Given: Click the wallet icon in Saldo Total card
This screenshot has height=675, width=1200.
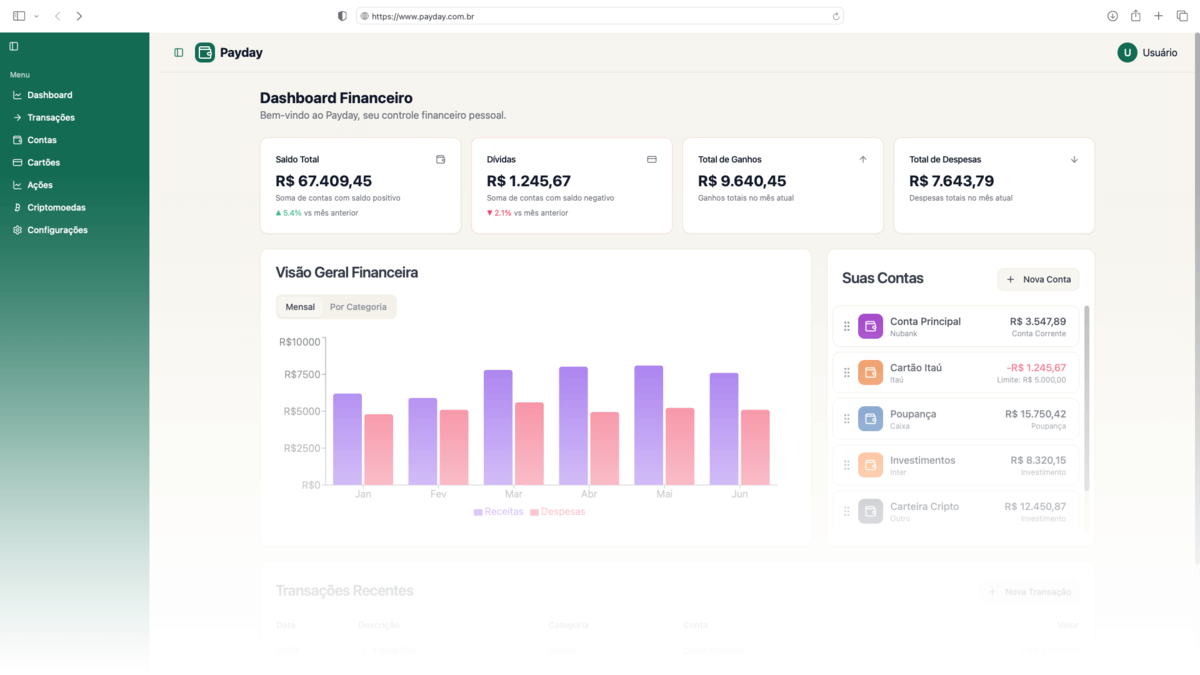Looking at the screenshot, I should pos(440,159).
